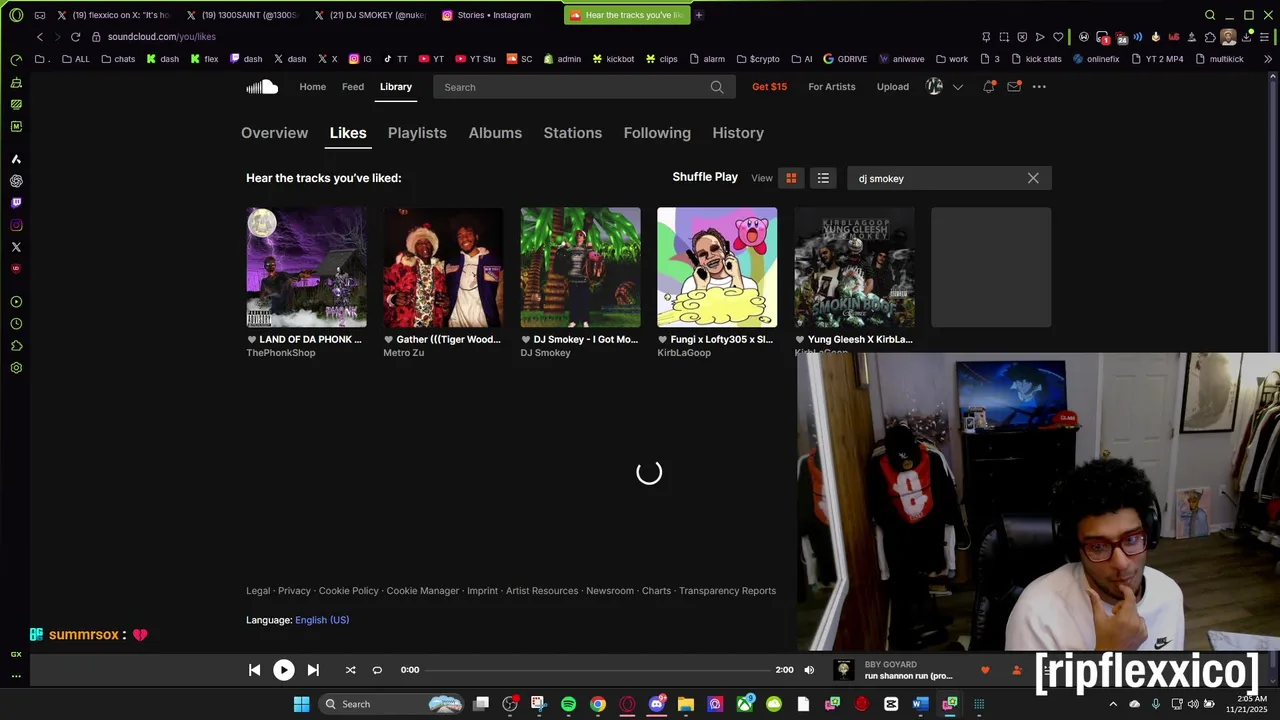Image resolution: width=1280 pixels, height=720 pixels.
Task: Switch to flexxico on X browser tab
Action: click(x=113, y=15)
